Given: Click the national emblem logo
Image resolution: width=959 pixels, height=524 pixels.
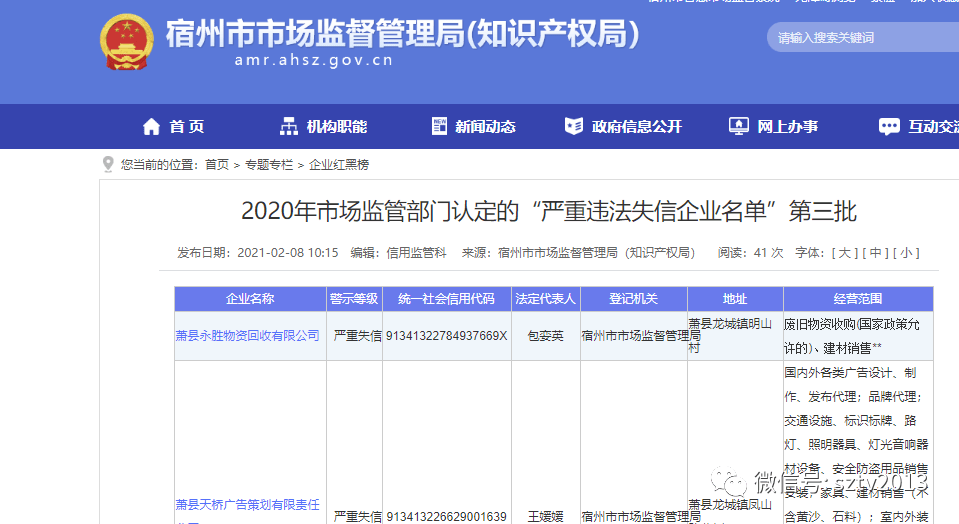Looking at the screenshot, I should point(127,42).
